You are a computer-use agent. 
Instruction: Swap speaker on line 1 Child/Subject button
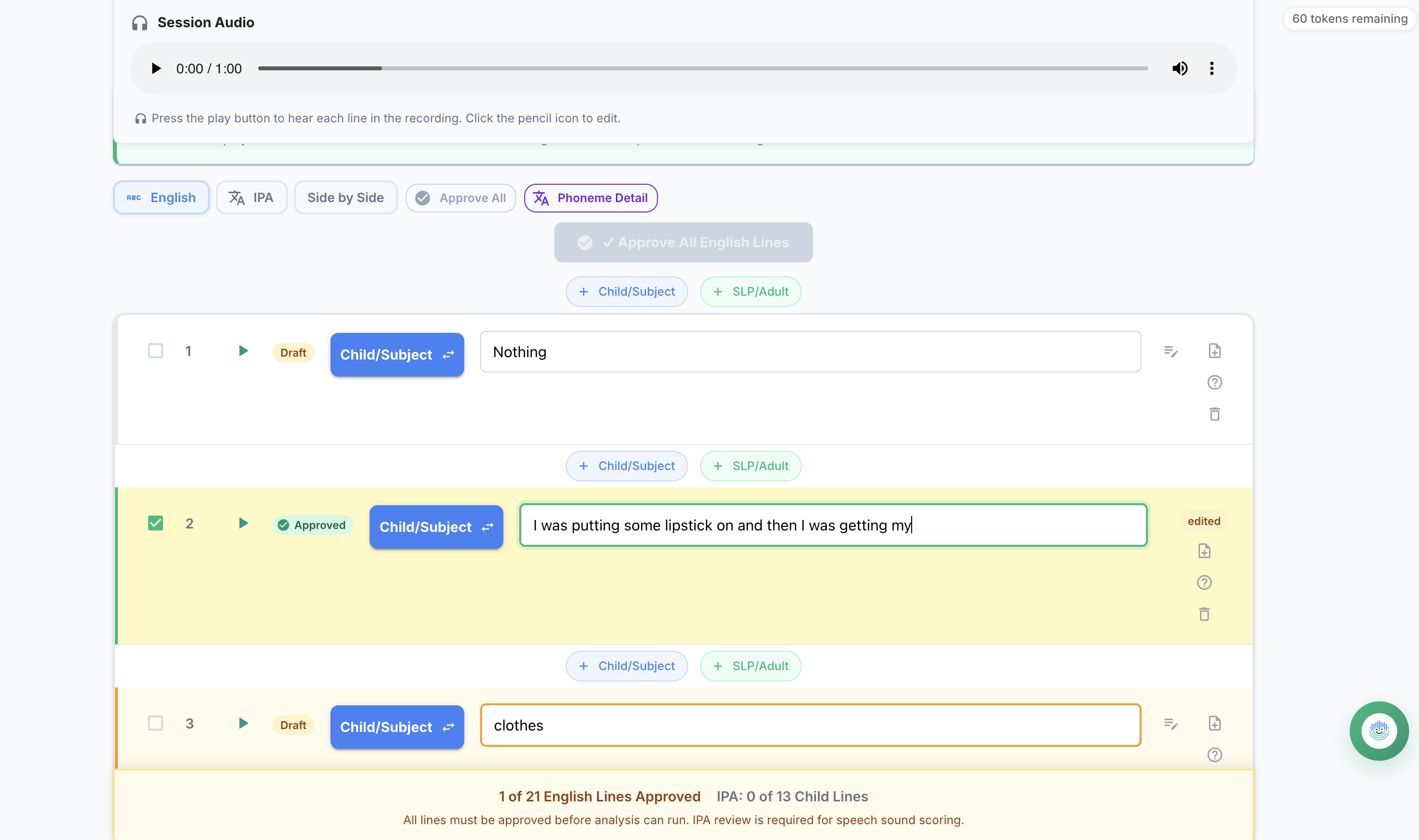coord(397,354)
